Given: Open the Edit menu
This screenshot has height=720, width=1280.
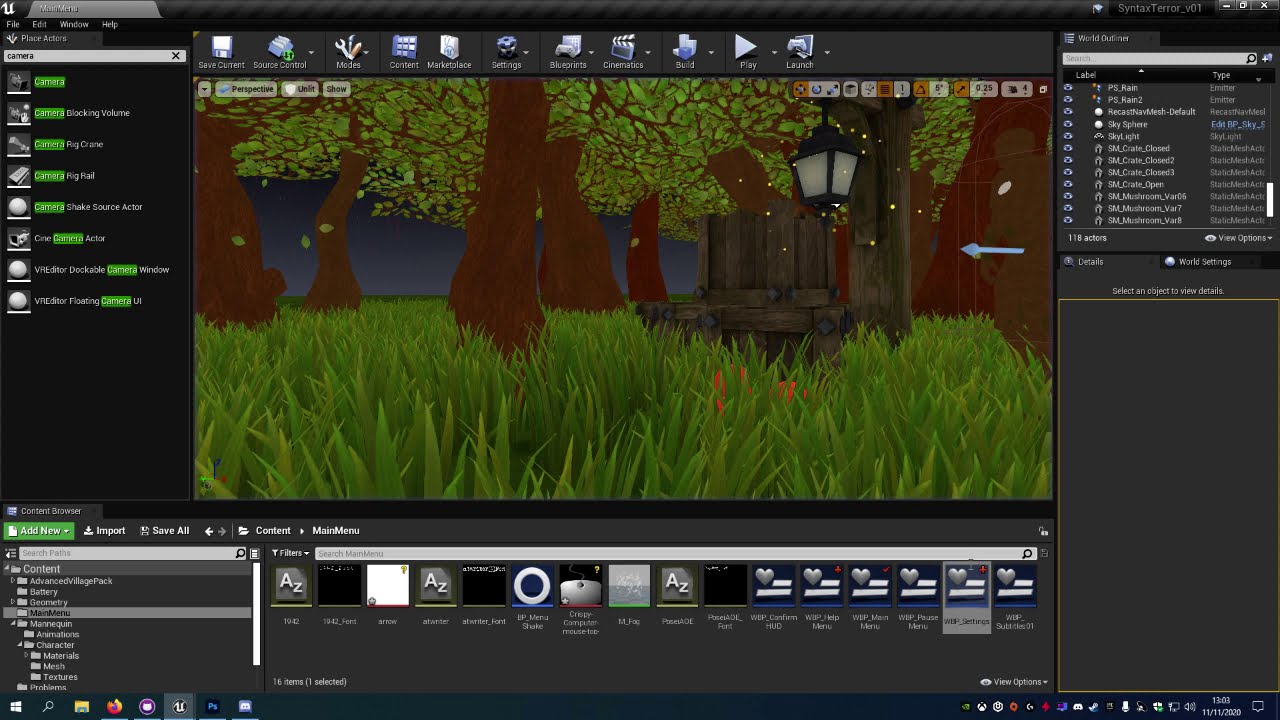Looking at the screenshot, I should 40,24.
